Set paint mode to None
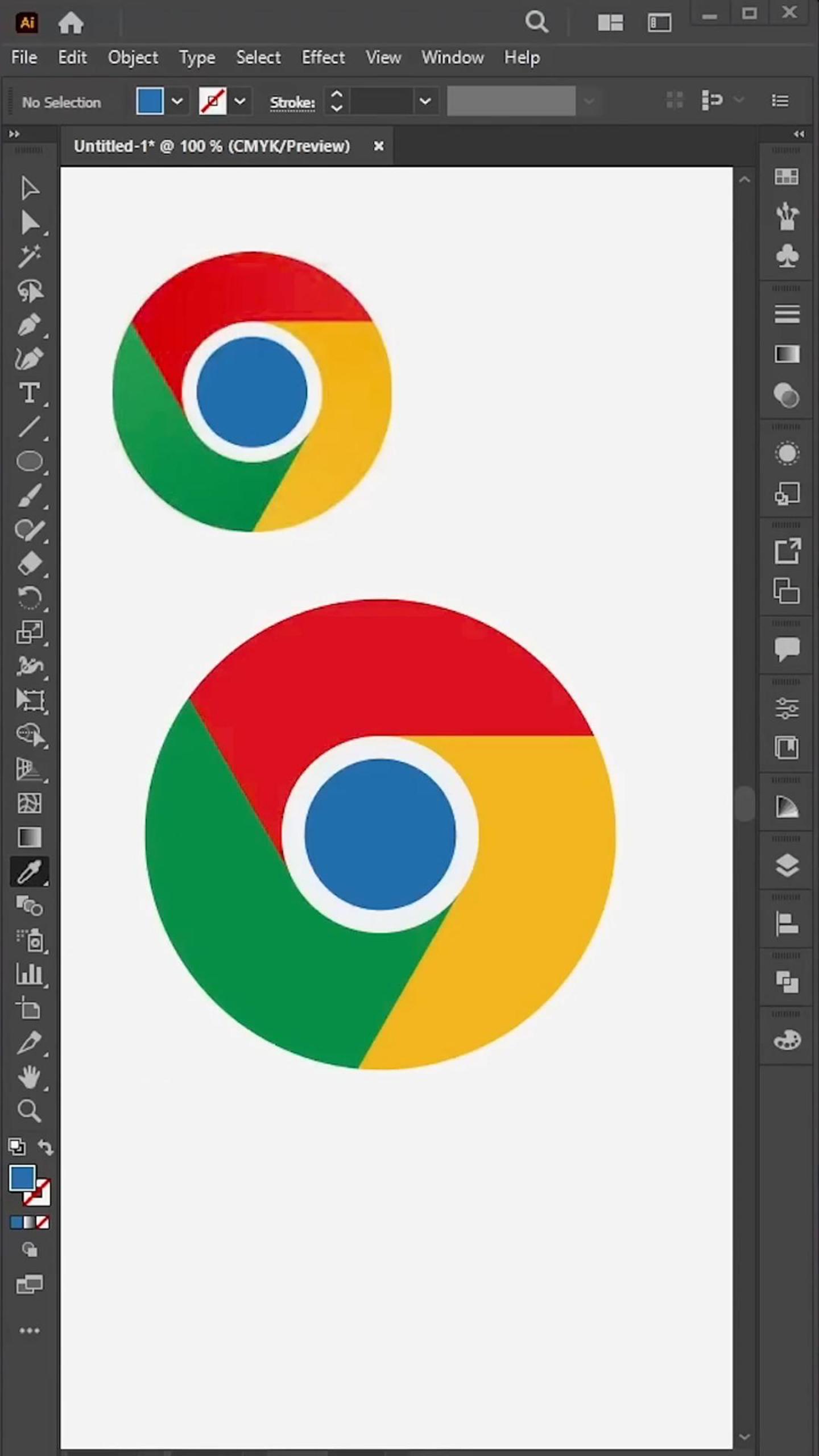819x1456 pixels. coord(43,1222)
